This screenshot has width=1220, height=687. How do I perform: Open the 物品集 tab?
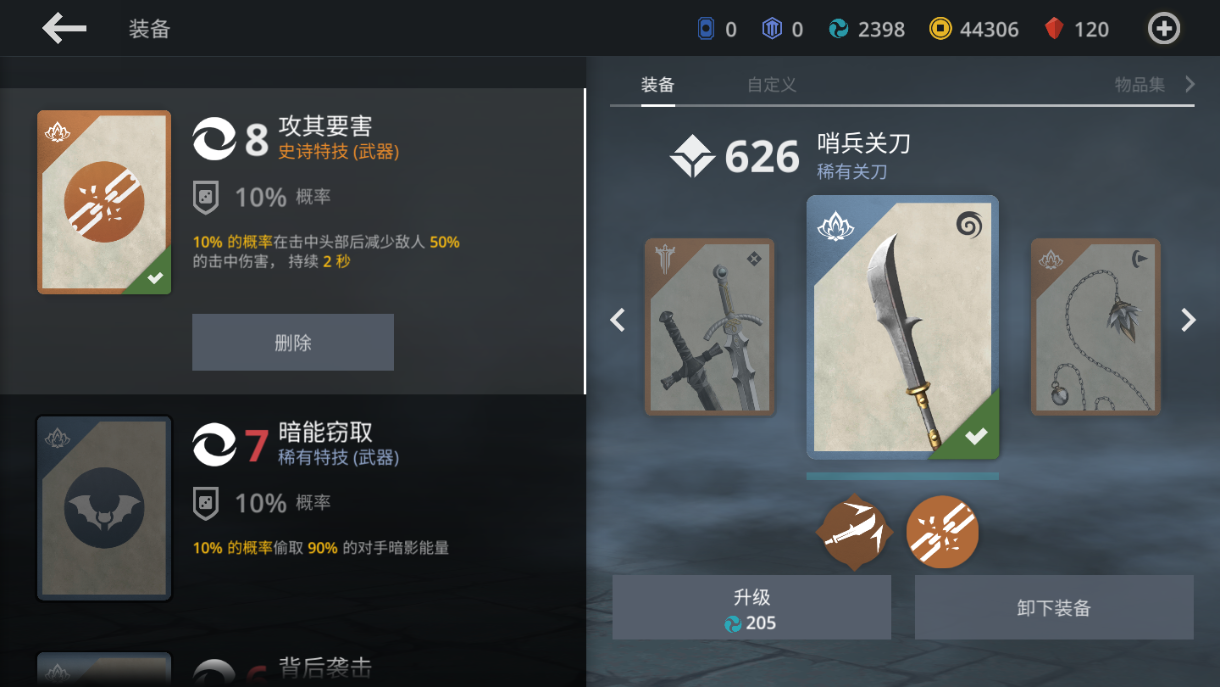pos(1140,85)
